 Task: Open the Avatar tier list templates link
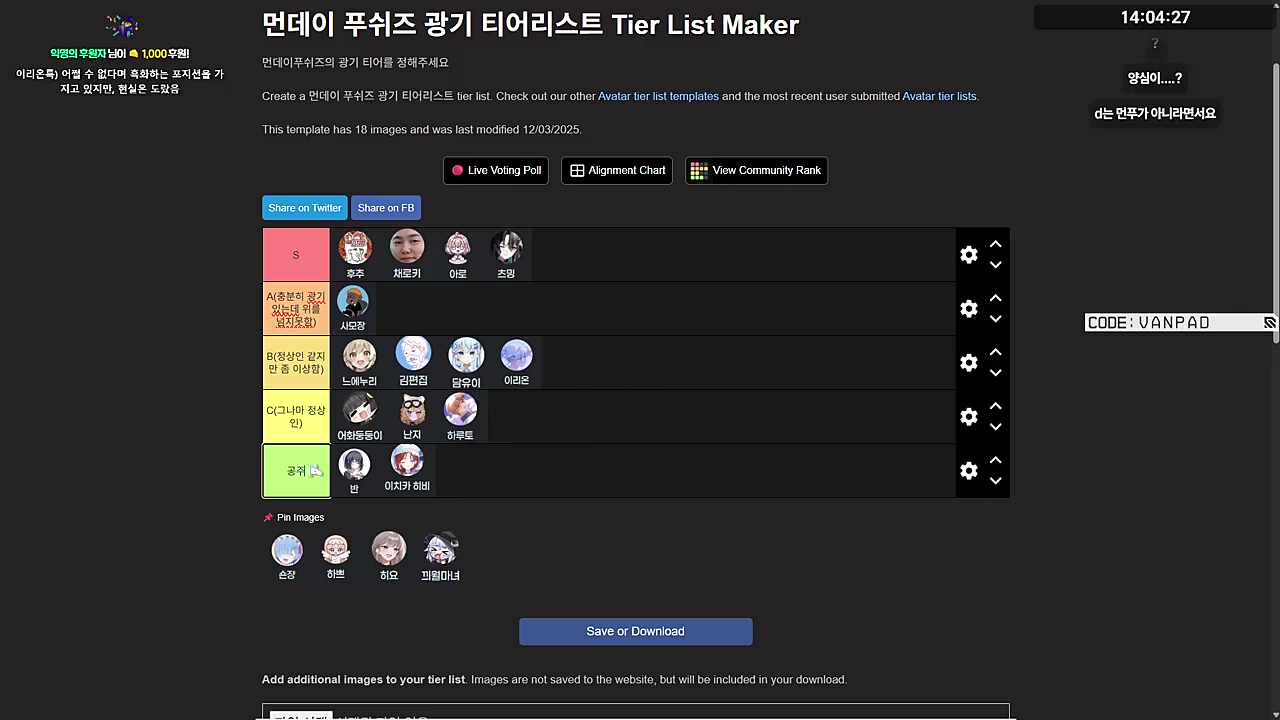click(x=658, y=96)
